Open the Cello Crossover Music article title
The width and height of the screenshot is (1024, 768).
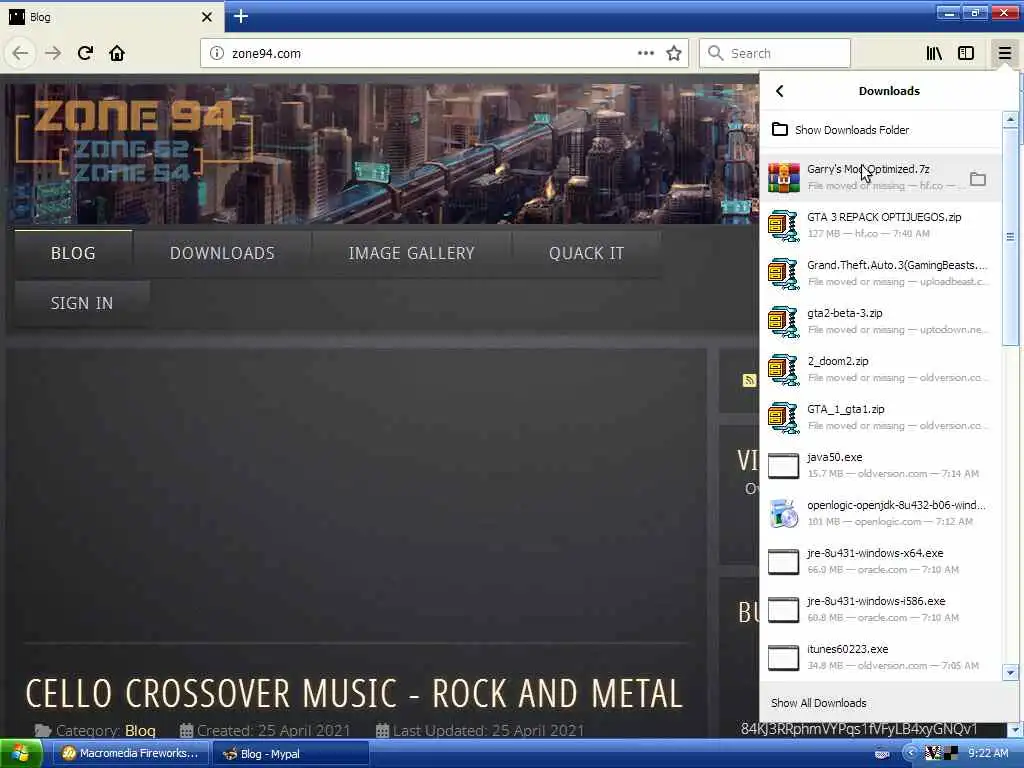pos(354,694)
